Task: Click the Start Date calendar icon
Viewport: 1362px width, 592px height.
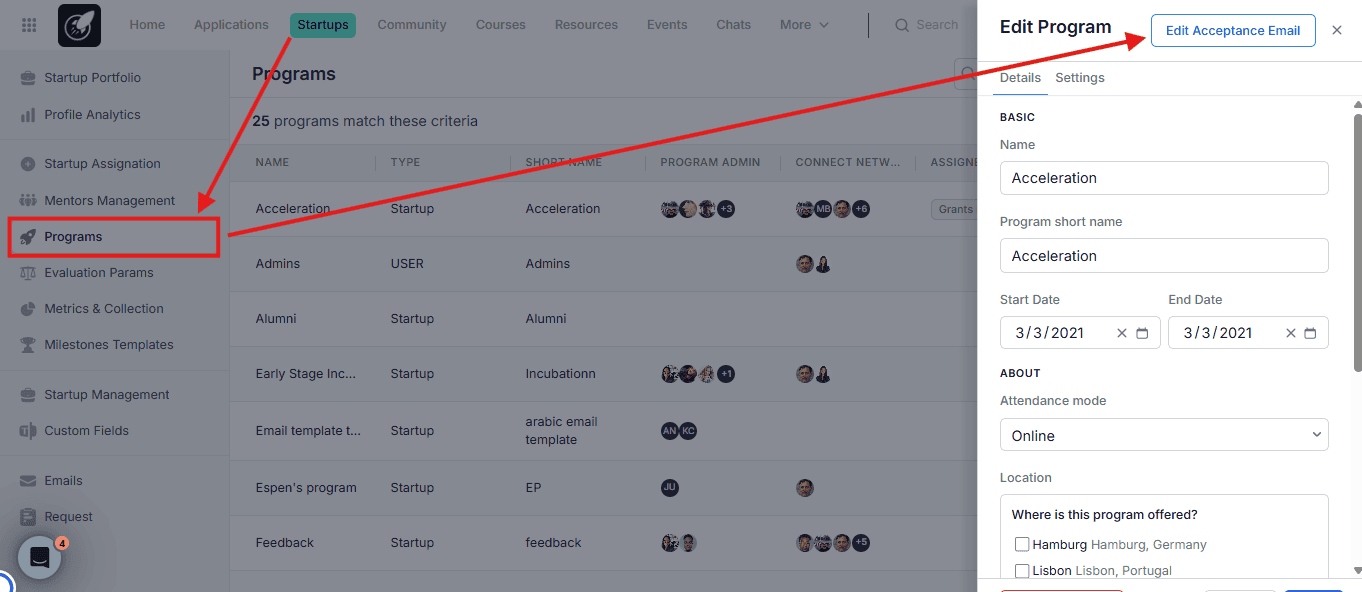Action: tap(1142, 333)
